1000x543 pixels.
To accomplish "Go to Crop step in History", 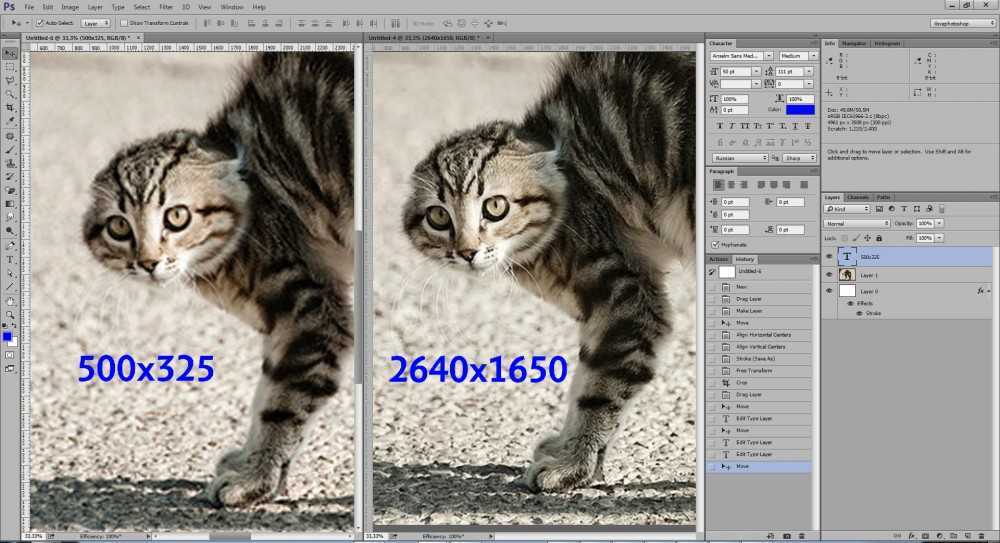I will (744, 382).
